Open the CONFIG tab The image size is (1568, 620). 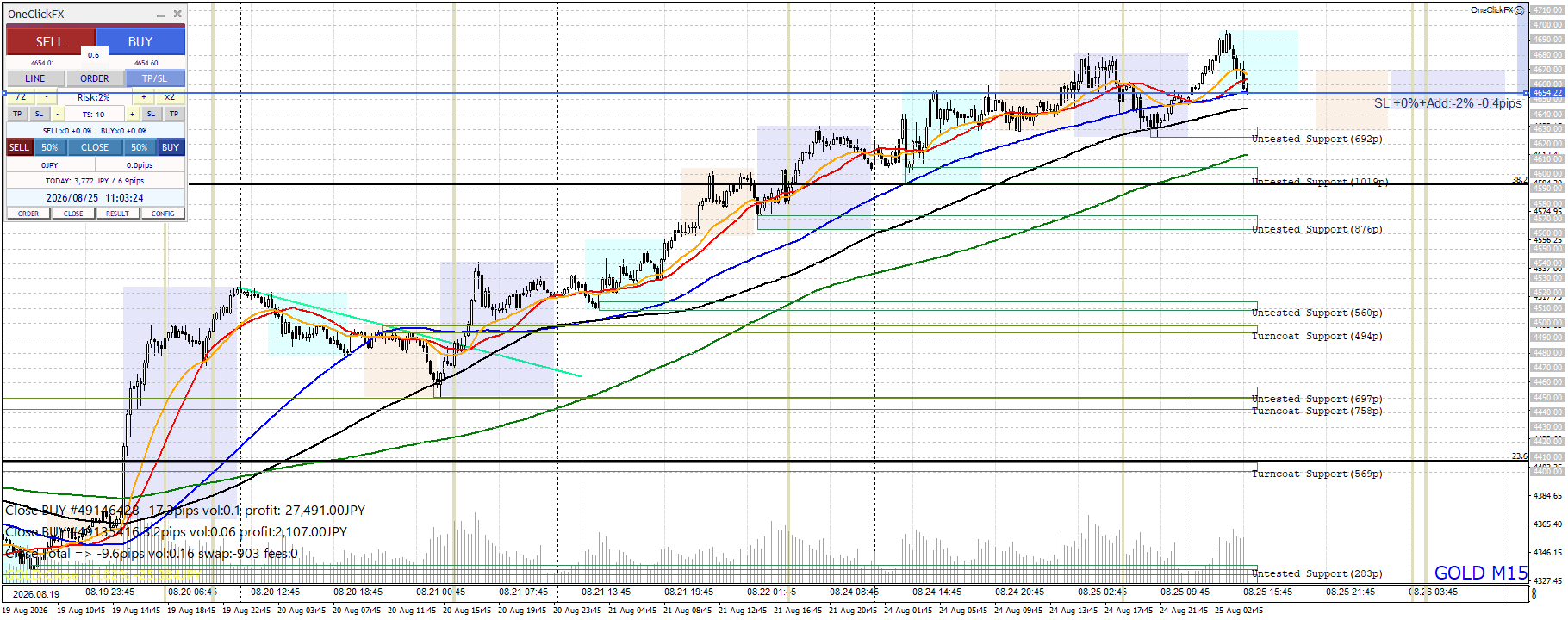163,214
